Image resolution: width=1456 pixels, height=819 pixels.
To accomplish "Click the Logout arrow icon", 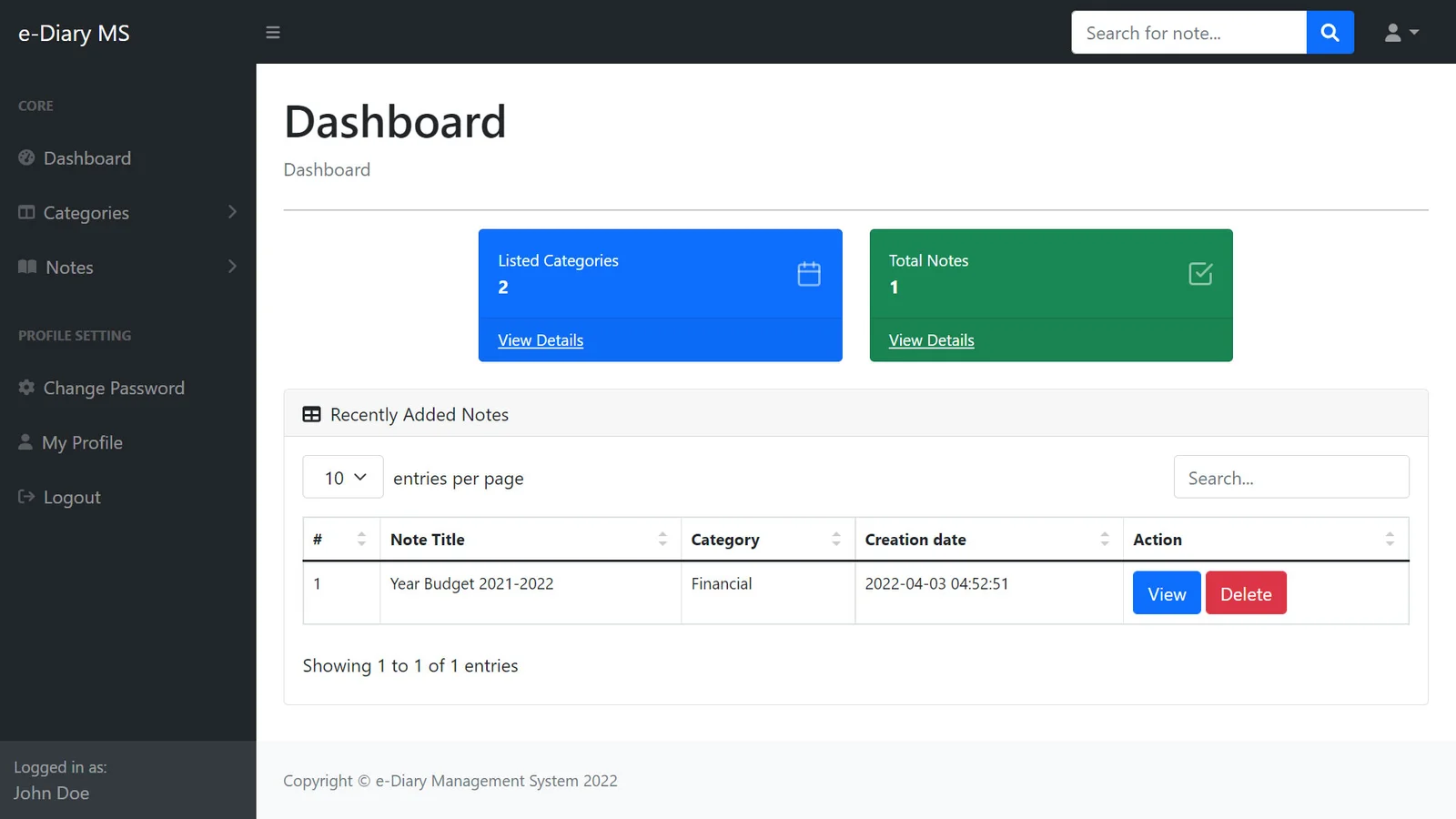I will (x=26, y=496).
